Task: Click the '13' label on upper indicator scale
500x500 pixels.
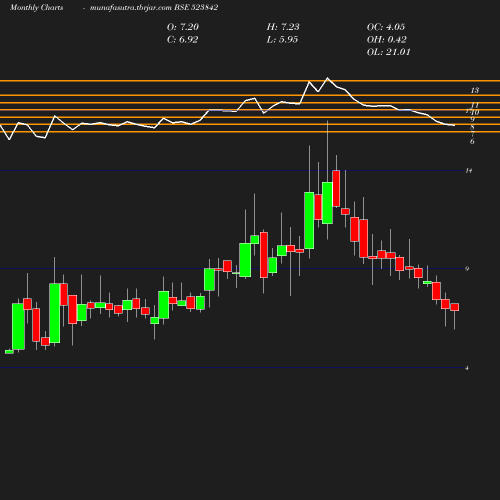Action: pyautogui.click(x=475, y=90)
